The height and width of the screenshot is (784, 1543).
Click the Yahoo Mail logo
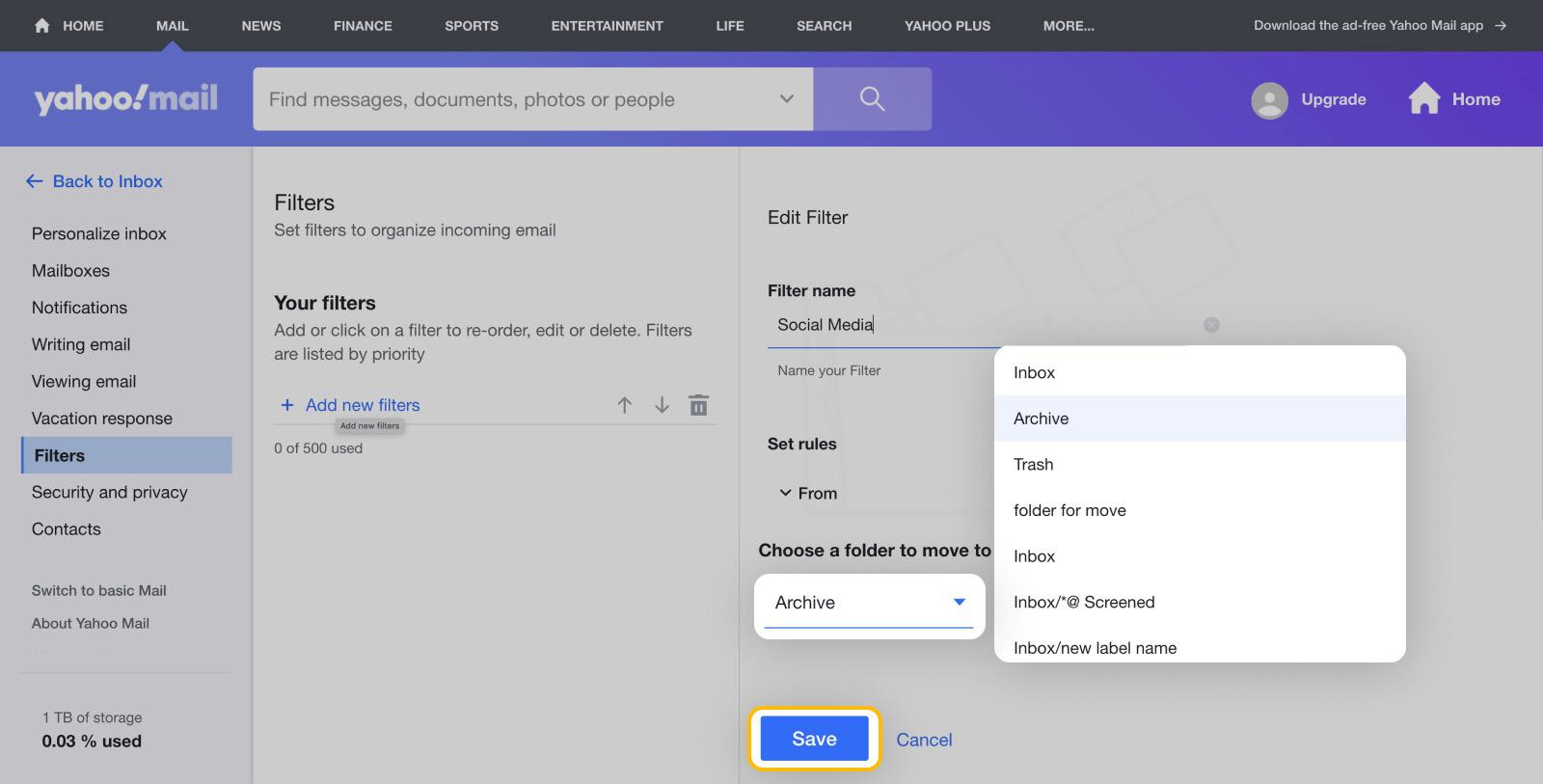[126, 98]
